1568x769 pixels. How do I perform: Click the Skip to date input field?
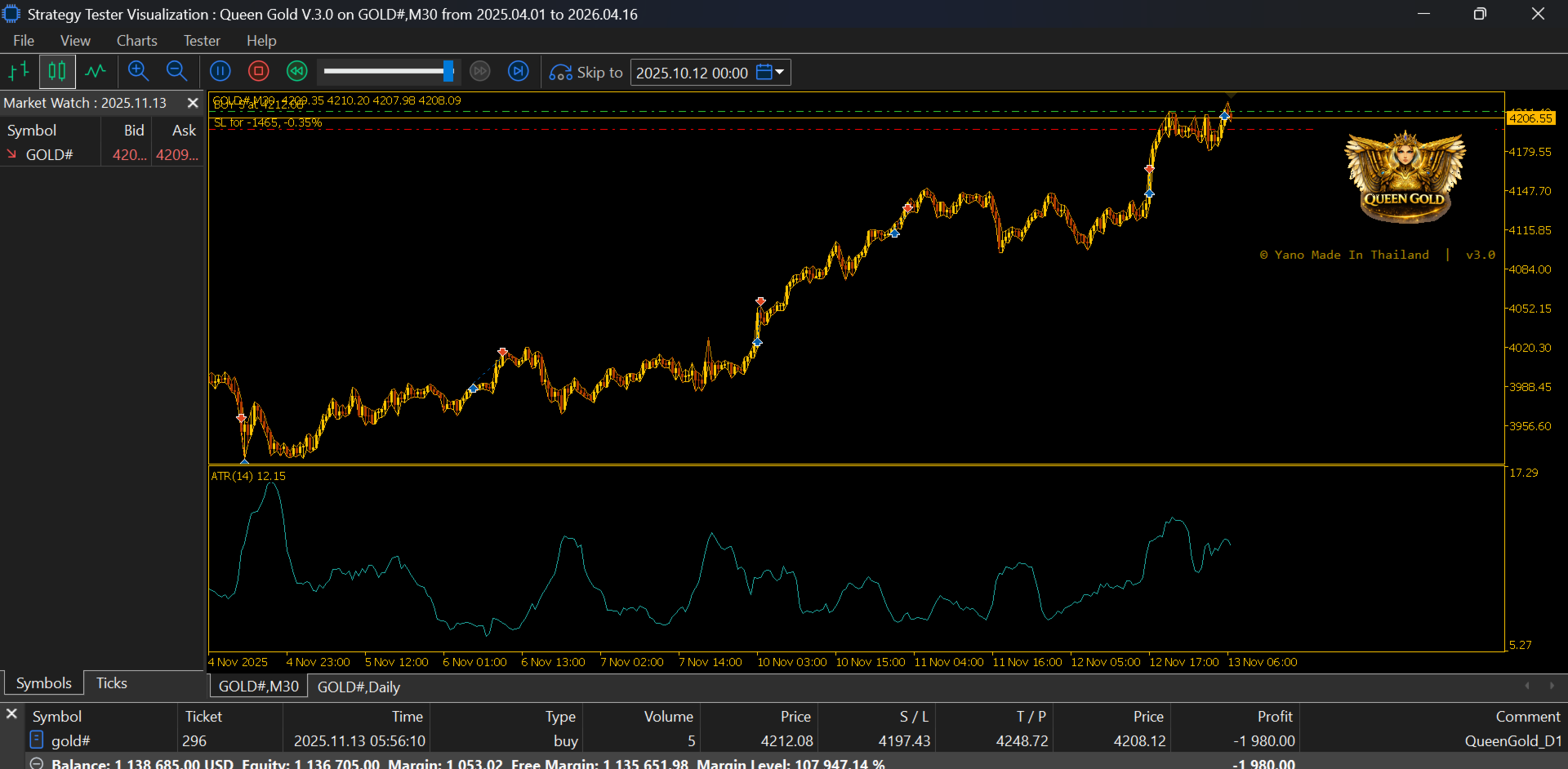click(x=692, y=73)
